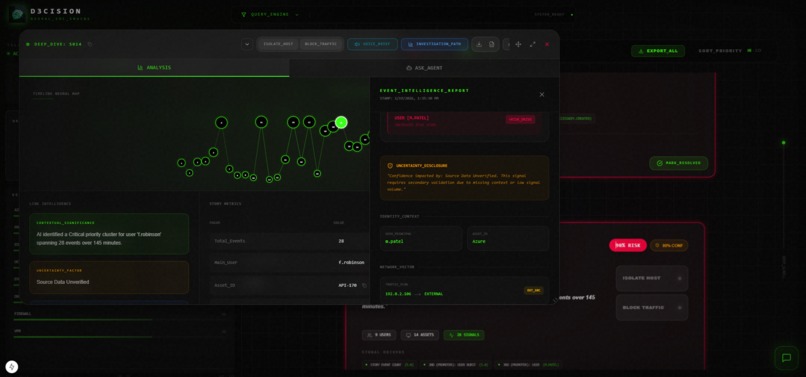Viewport: 806px width, 377px height.
Task: Select the first large node in the timeline map
Action: click(x=222, y=122)
